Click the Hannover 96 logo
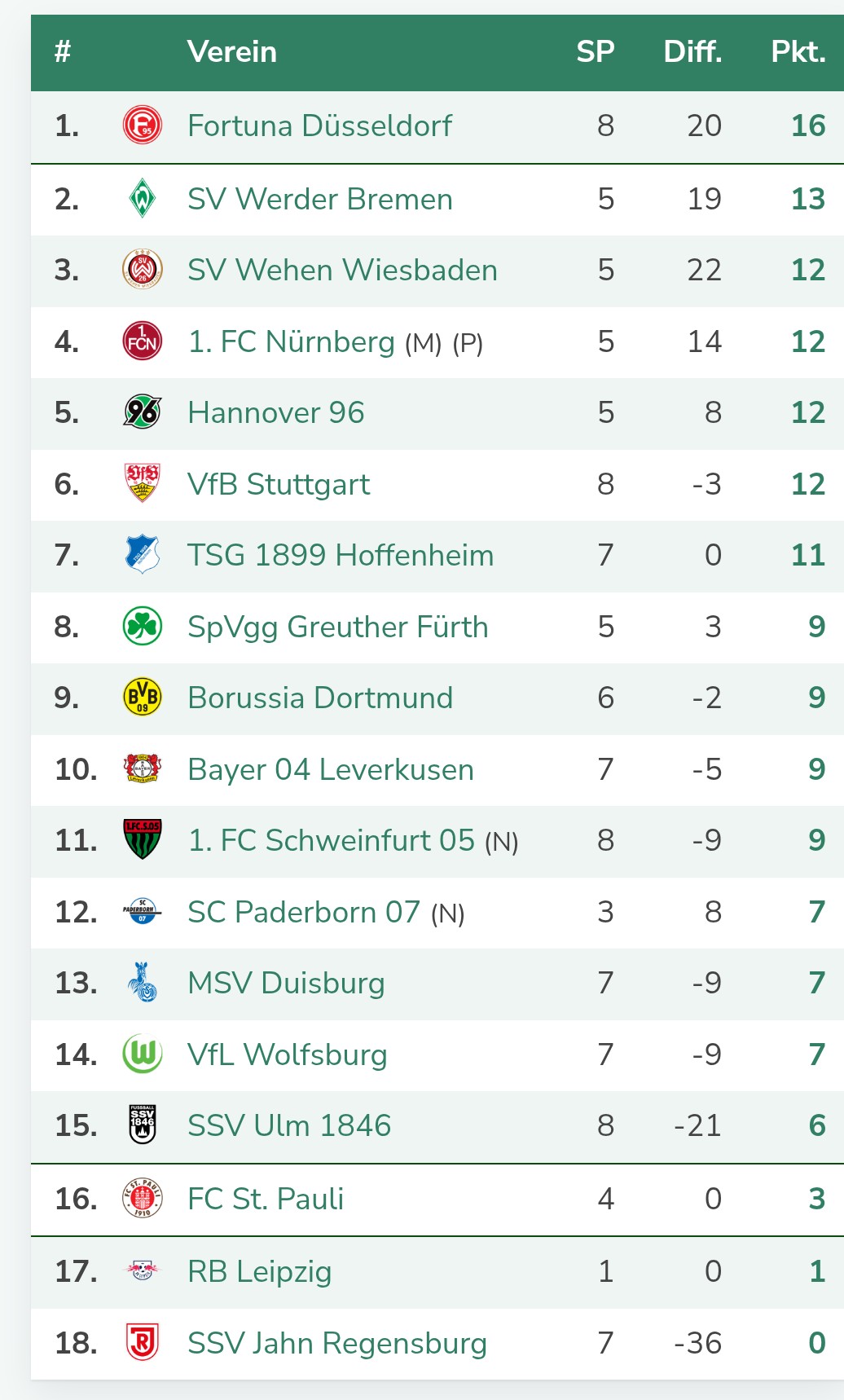Viewport: 844px width, 1400px height. pos(142,412)
